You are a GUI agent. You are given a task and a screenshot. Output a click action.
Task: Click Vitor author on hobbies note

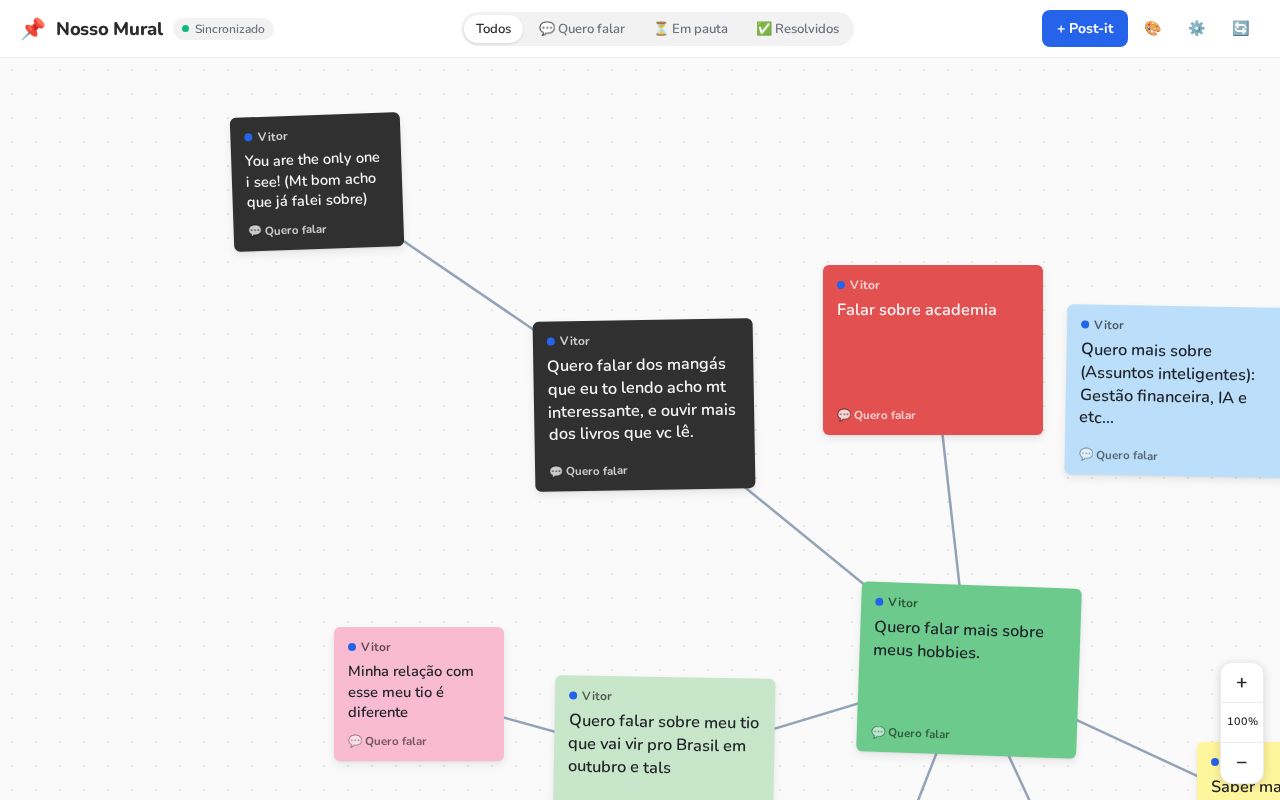(x=897, y=602)
